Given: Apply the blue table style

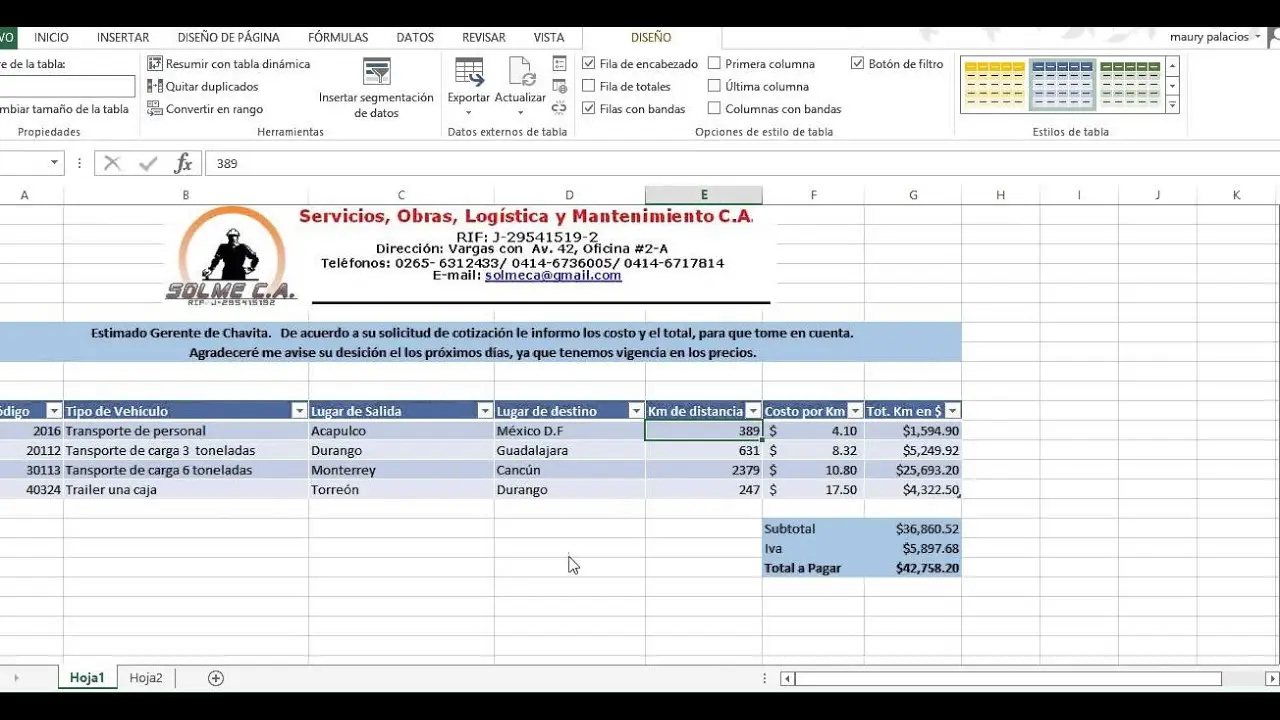Looking at the screenshot, I should [x=1062, y=85].
